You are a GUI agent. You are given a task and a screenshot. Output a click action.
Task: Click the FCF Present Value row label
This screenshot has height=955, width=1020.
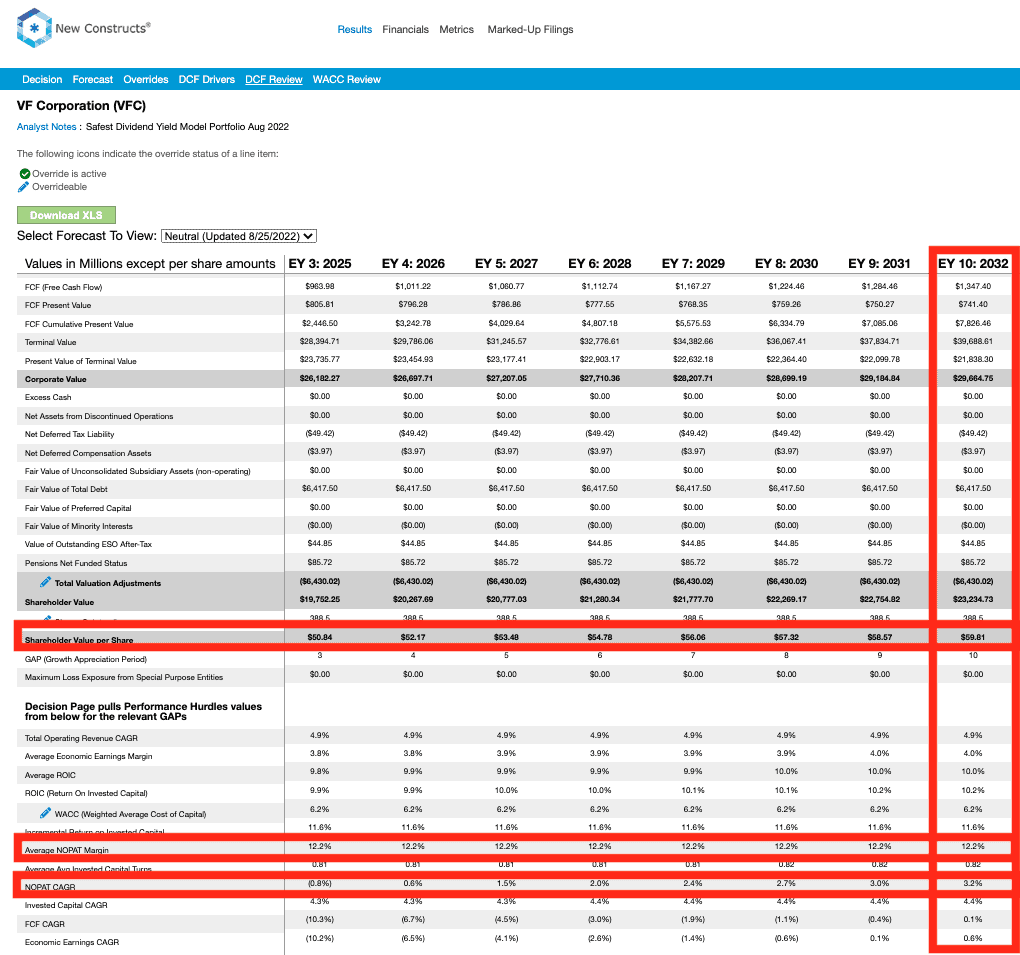coord(58,305)
